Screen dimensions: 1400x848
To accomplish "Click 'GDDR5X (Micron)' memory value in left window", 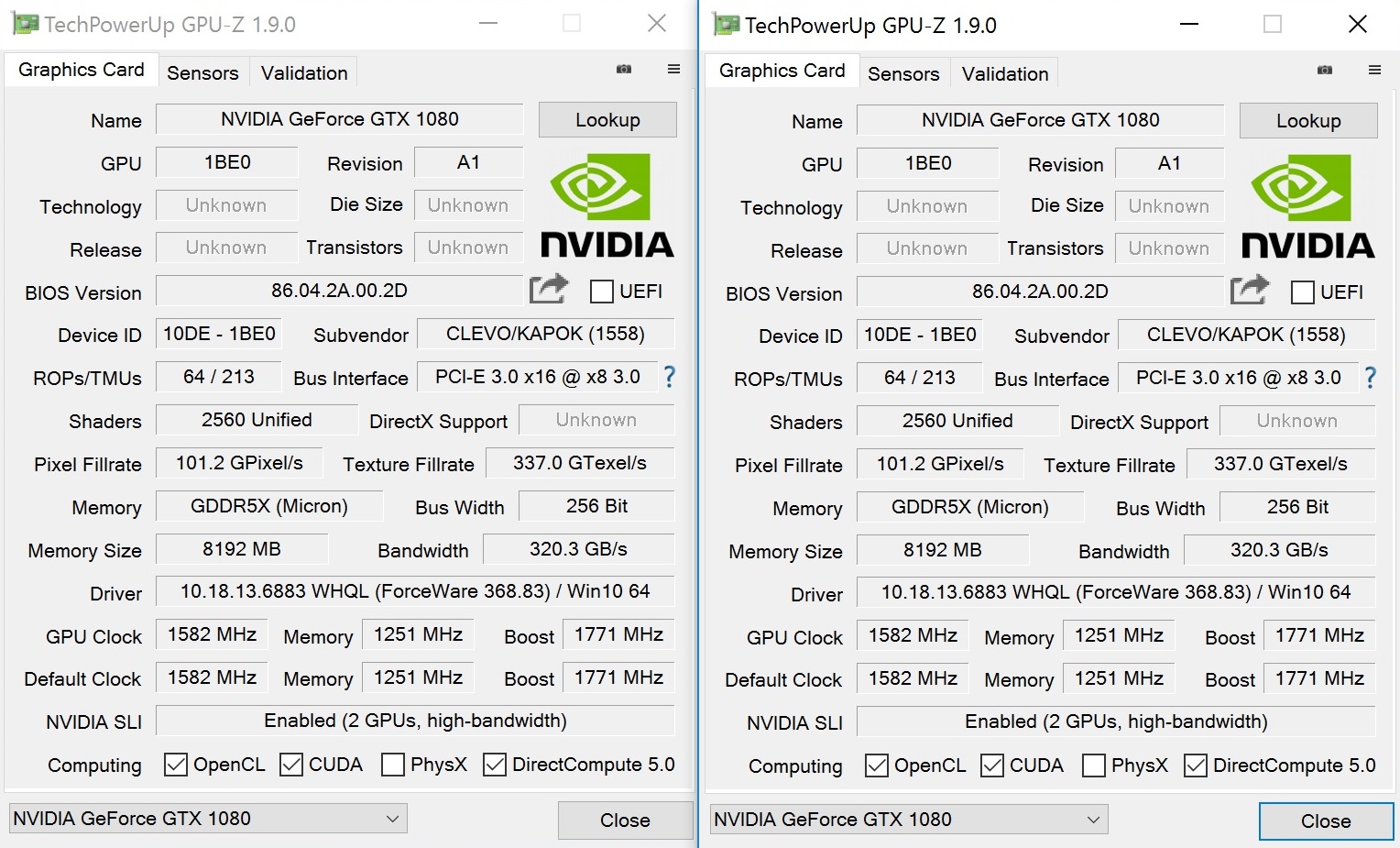I will (x=269, y=506).
